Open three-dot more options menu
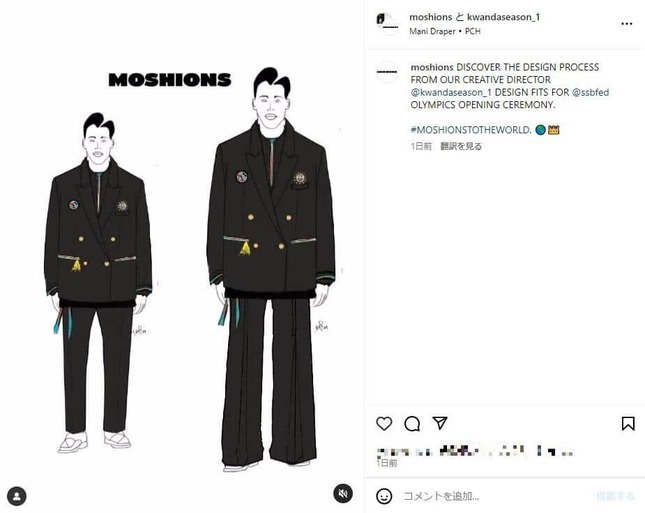The image size is (645, 513). pyautogui.click(x=626, y=24)
